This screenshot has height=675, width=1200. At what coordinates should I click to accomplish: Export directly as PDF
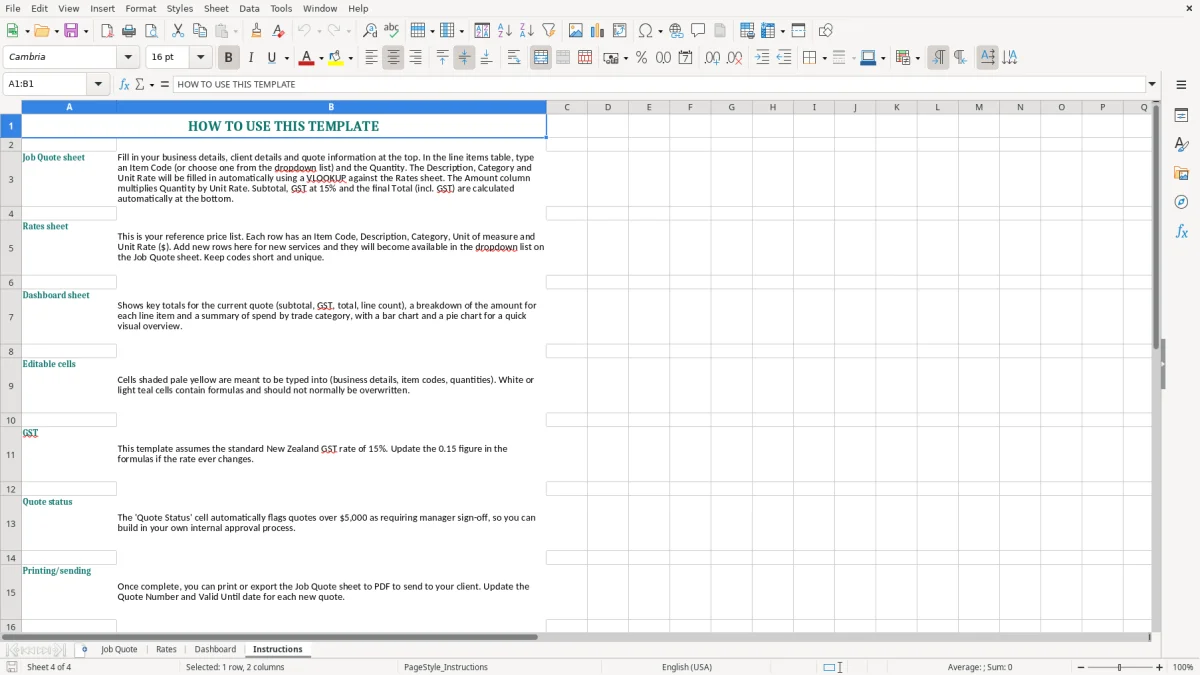[x=107, y=31]
